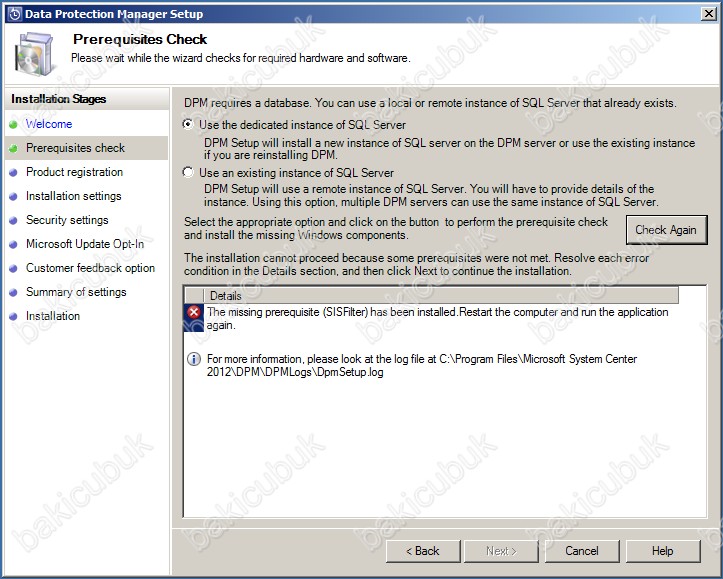This screenshot has height=579, width=723.
Task: Click the Data Protection Manager title bar icon
Action: [x=15, y=14]
